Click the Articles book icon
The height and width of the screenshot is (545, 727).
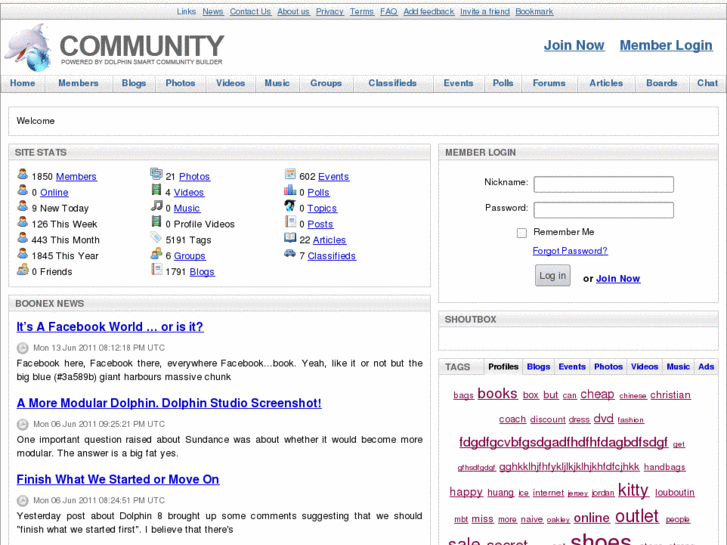point(290,238)
